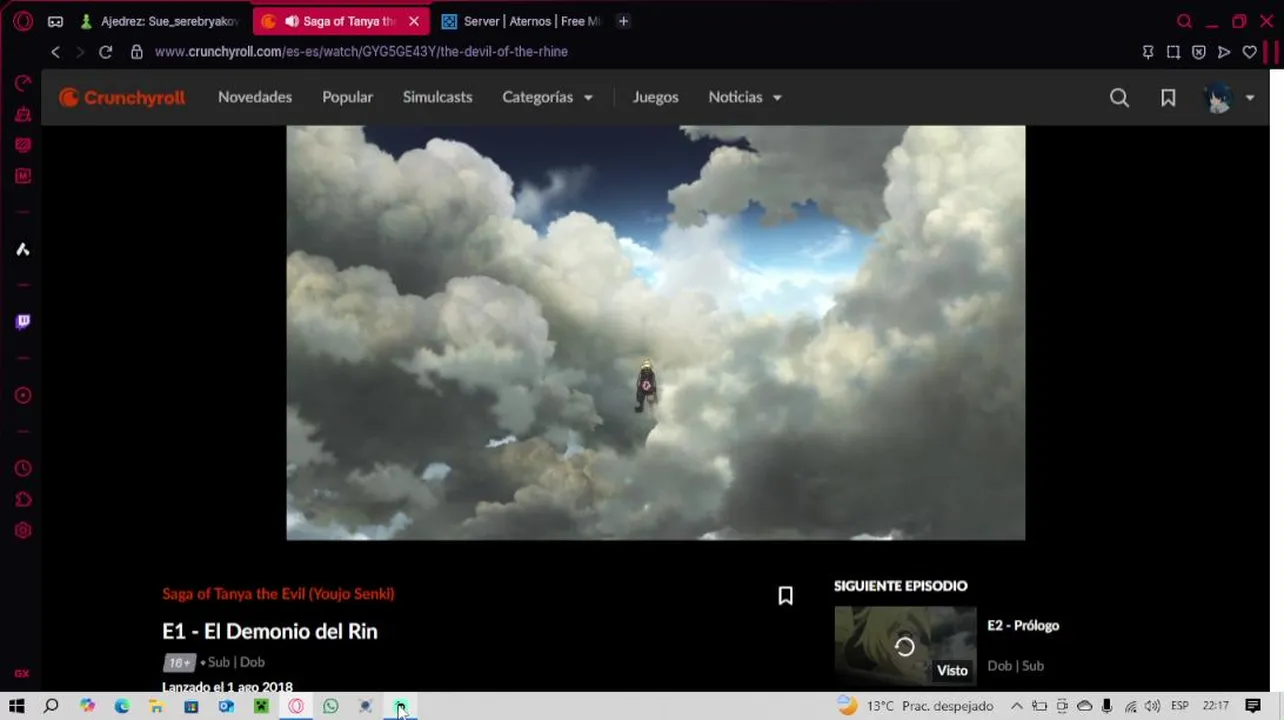View site security padlock info

point(137,52)
